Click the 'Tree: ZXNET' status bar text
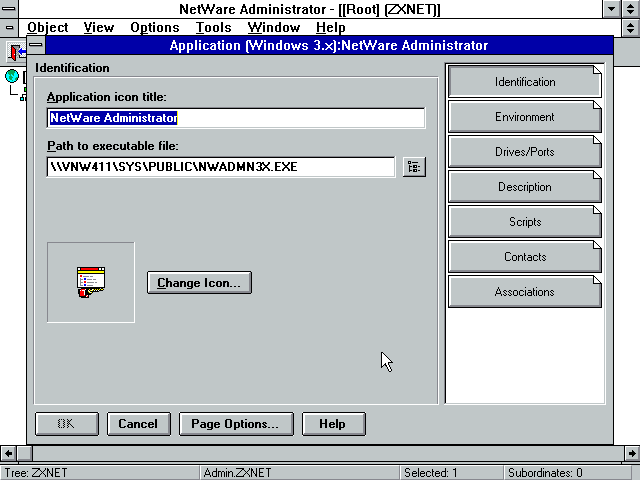Image resolution: width=640 pixels, height=480 pixels. 36,473
